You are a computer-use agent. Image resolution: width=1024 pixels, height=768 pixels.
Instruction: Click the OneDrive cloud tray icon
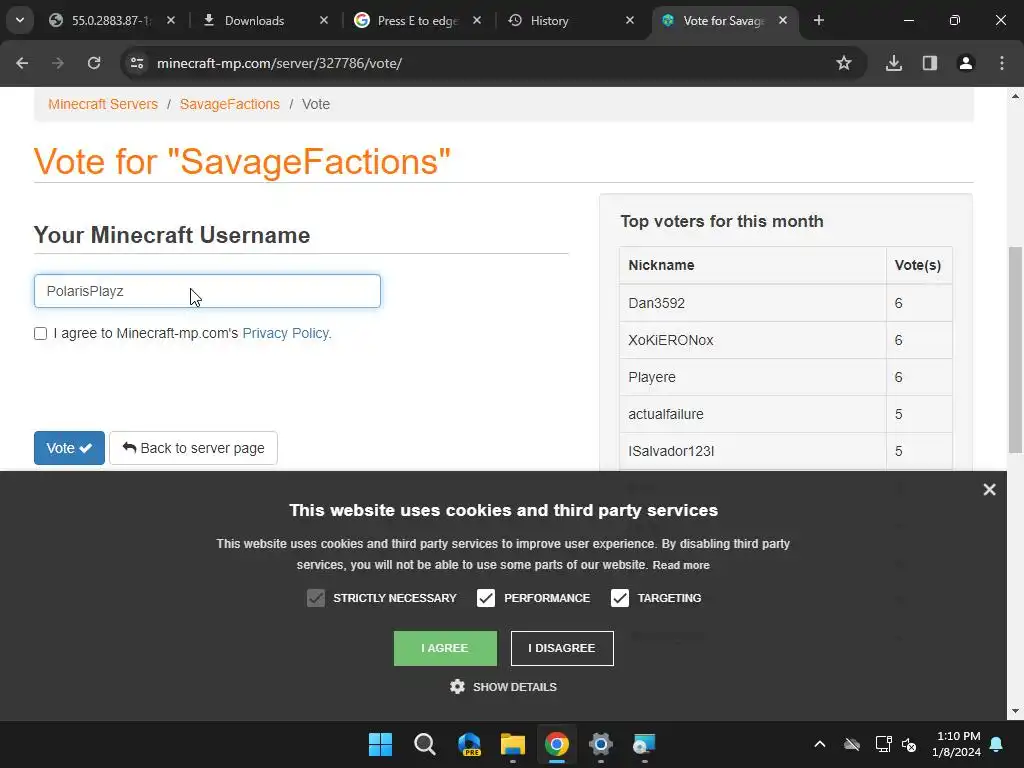(x=852, y=744)
